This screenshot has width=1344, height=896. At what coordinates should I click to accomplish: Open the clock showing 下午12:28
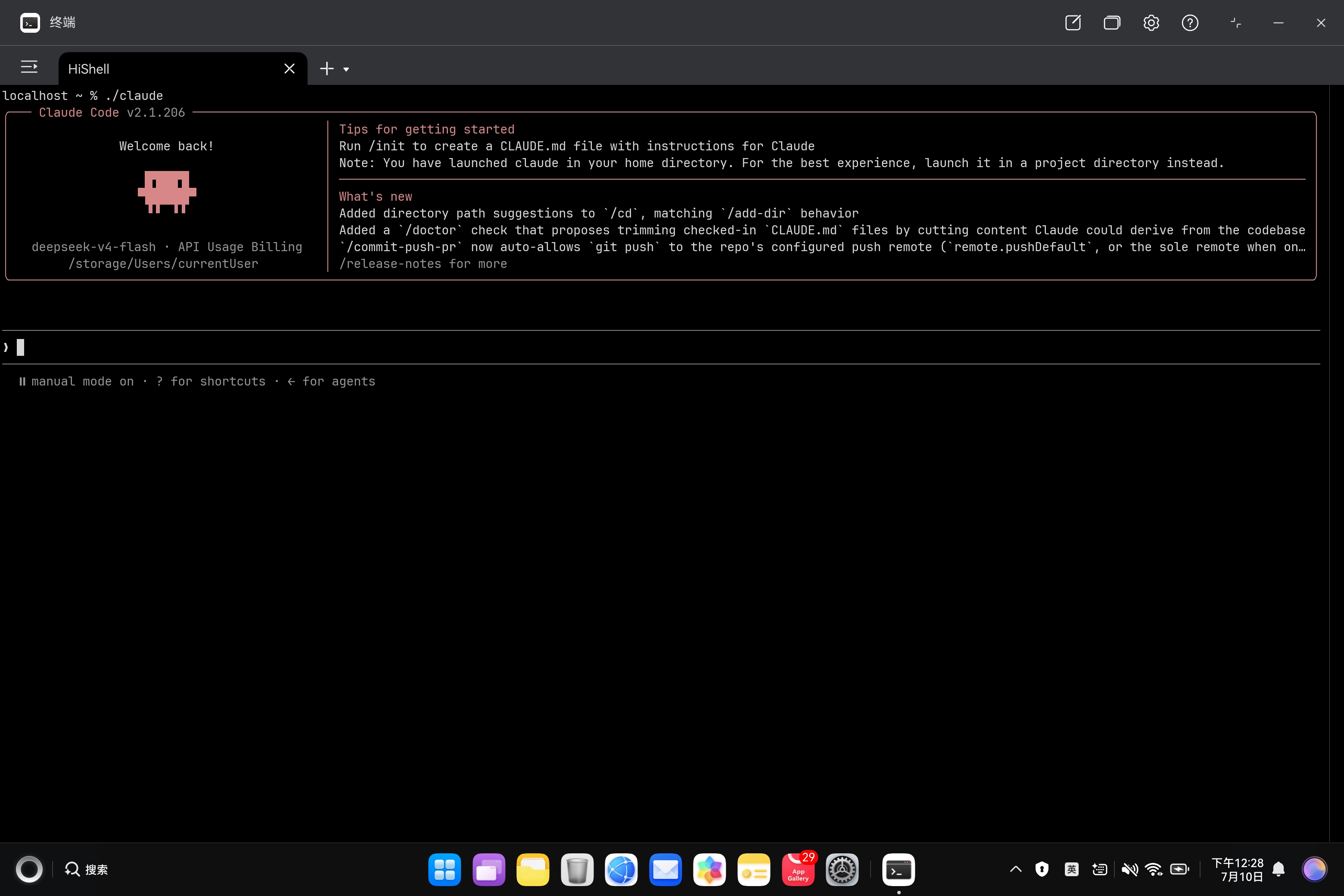click(1237, 870)
